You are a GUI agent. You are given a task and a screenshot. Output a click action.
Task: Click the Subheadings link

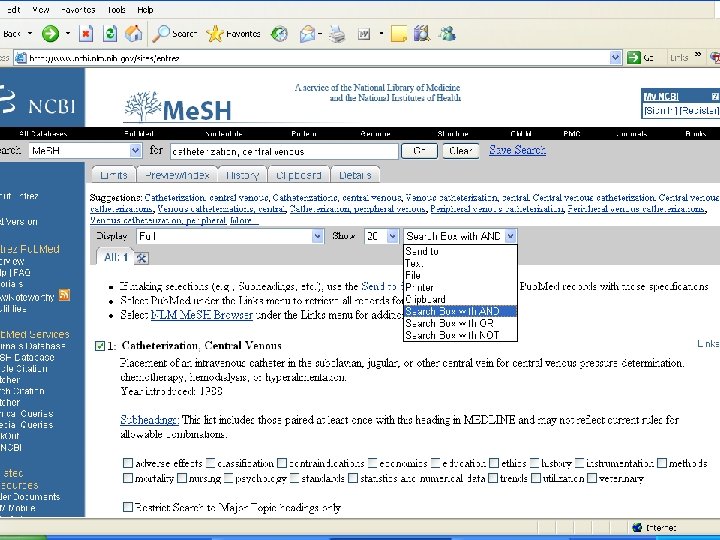coord(149,420)
